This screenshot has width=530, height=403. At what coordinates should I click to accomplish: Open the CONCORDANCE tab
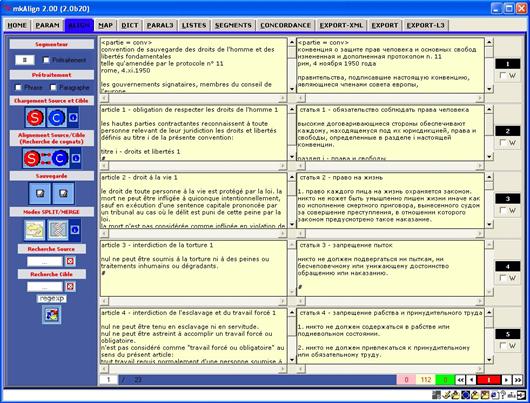coord(285,25)
